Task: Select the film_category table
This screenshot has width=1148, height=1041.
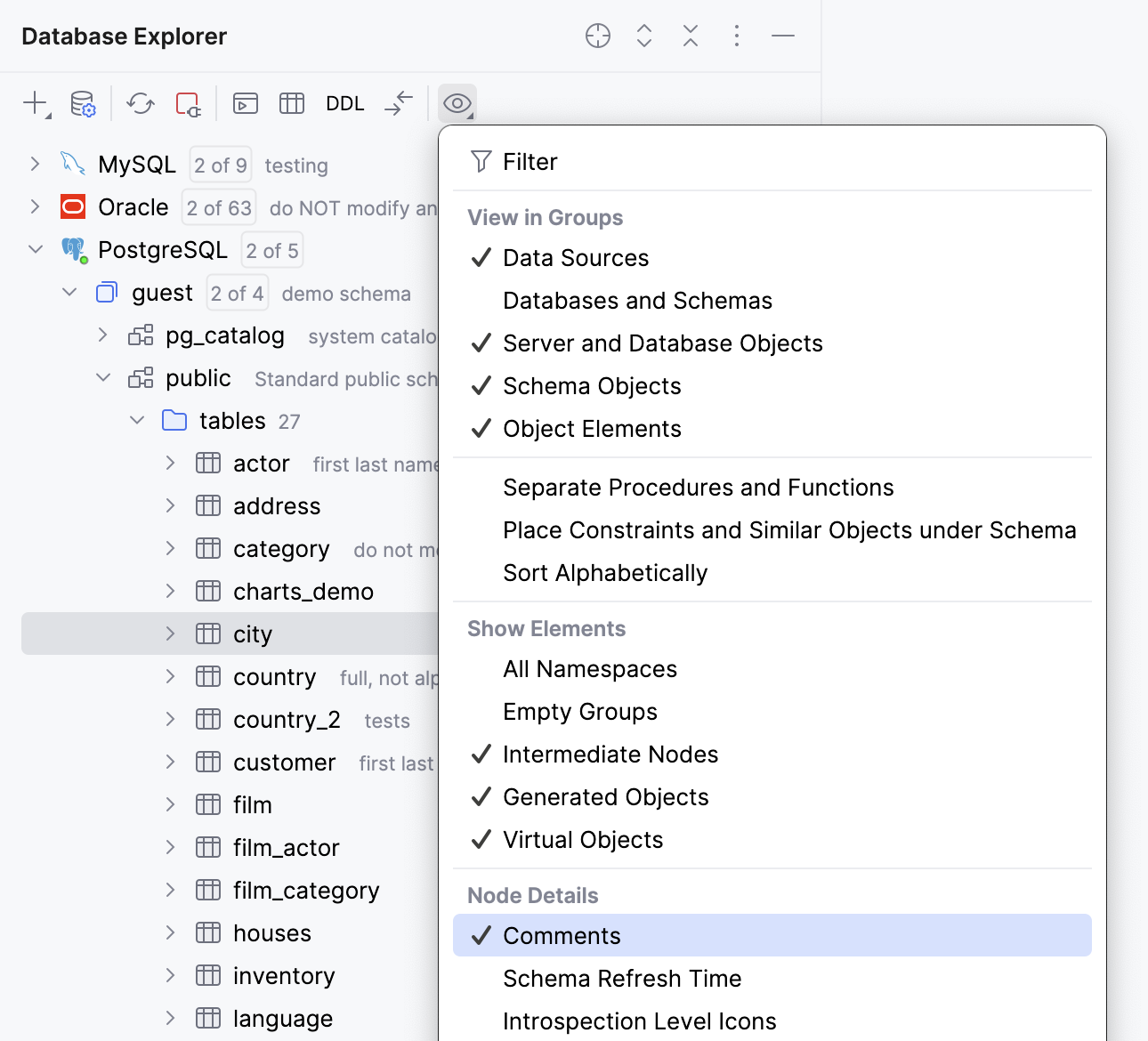Action: pyautogui.click(x=305, y=891)
